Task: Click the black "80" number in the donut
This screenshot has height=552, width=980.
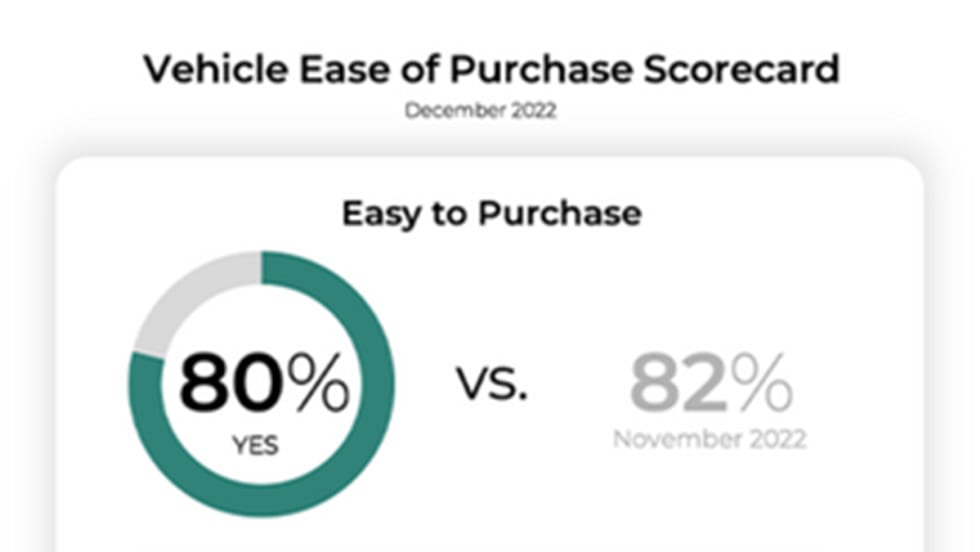Action: pyautogui.click(x=229, y=383)
